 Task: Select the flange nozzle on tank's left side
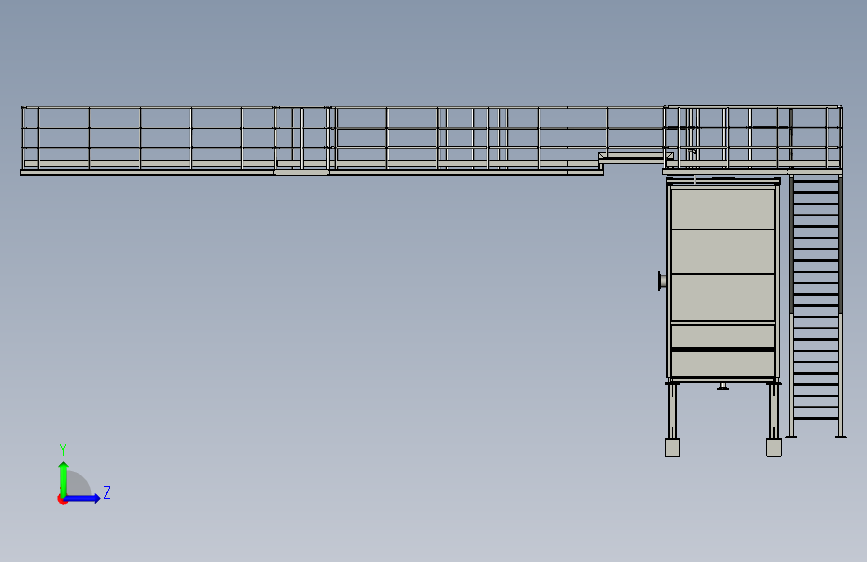(662, 280)
